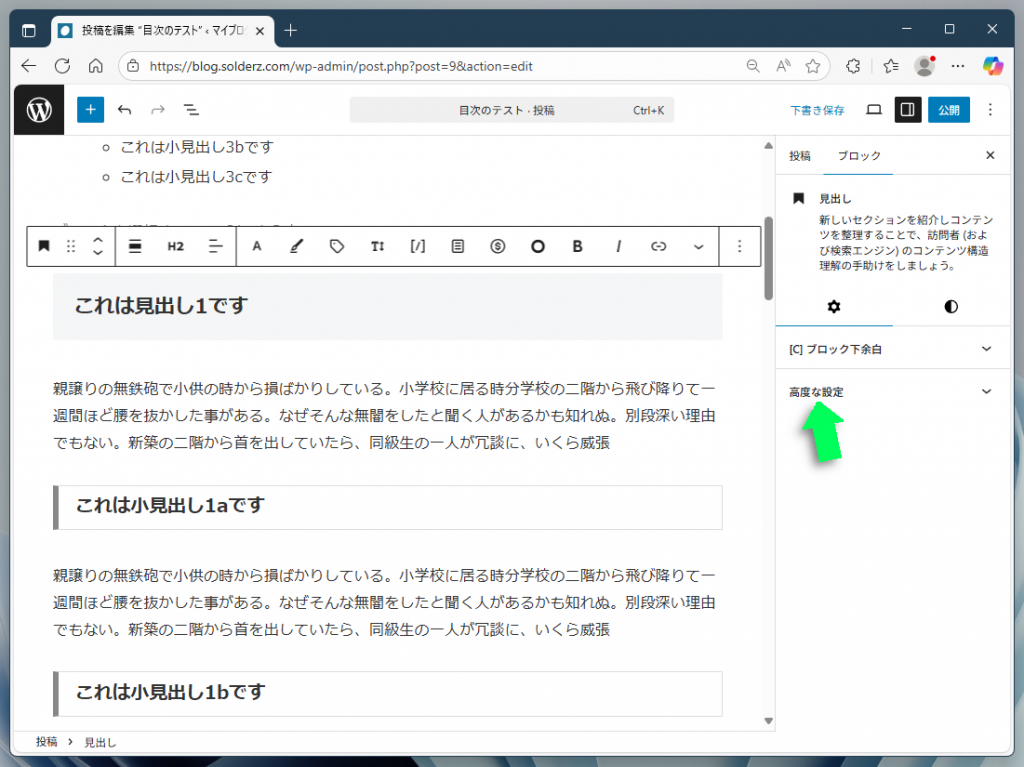Screen dimensions: 1024x767
Task: Switch to the 投稿 tab in the sidebar
Action: coord(799,156)
